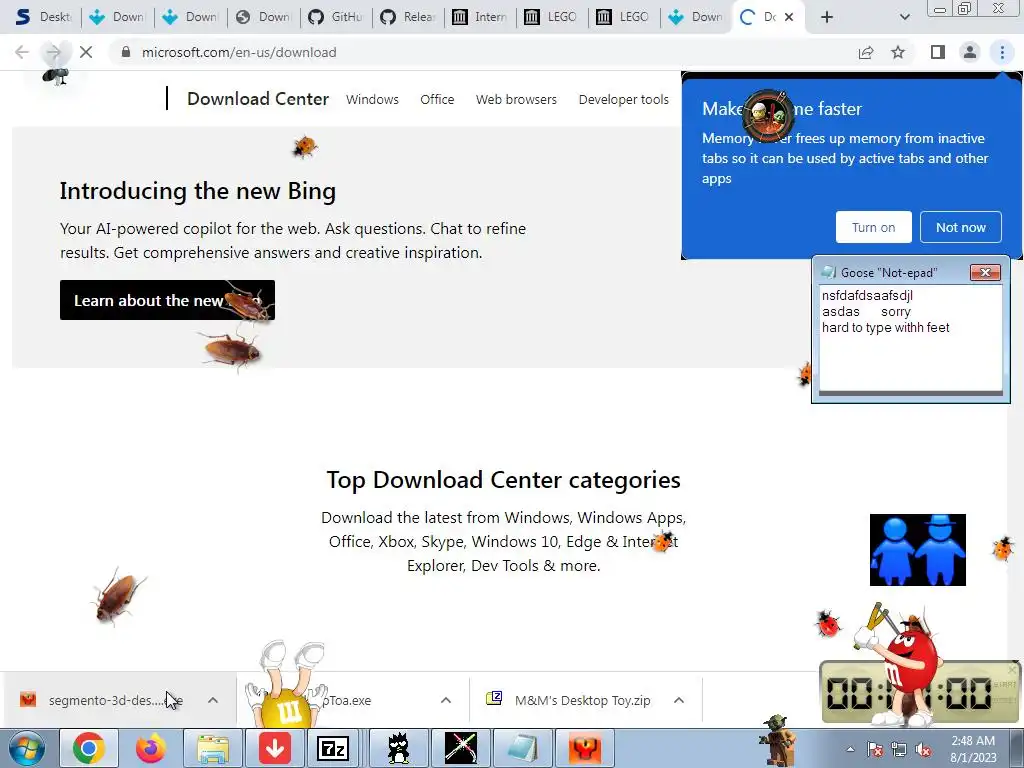Go back to the previous page
This screenshot has height=768, width=1024.
click(22, 52)
